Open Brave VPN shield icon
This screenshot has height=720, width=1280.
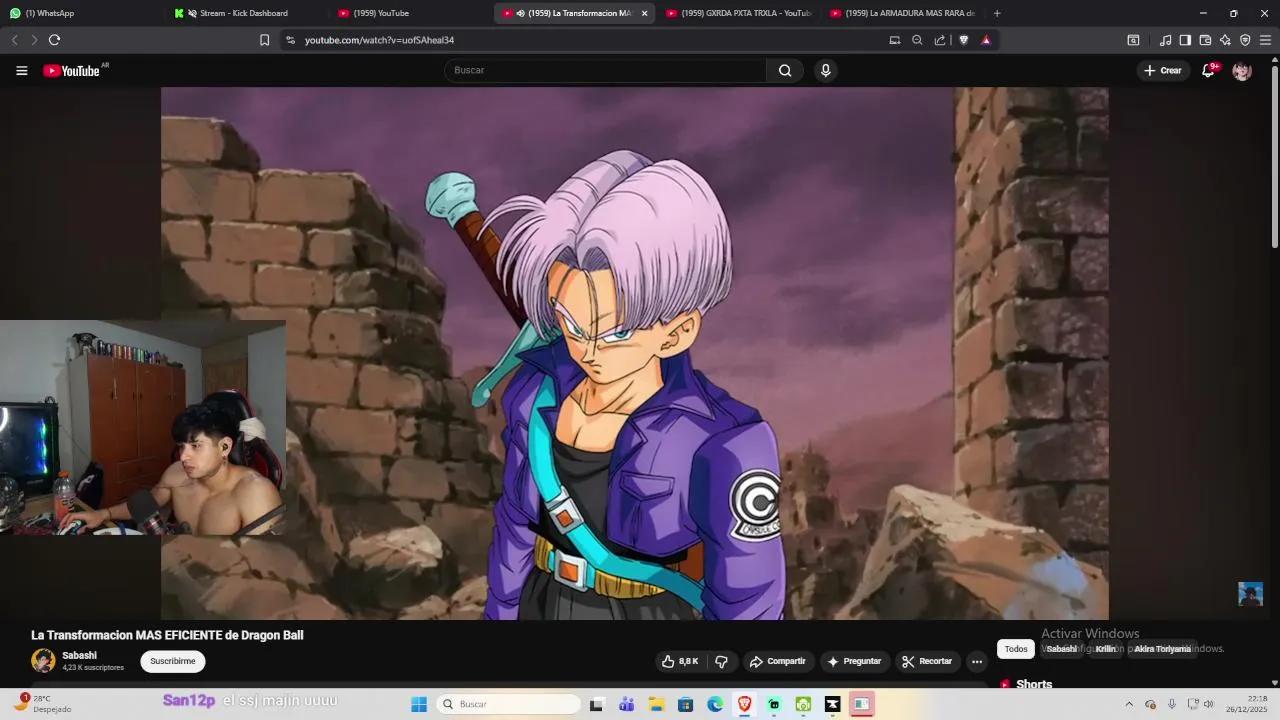[x=1245, y=40]
